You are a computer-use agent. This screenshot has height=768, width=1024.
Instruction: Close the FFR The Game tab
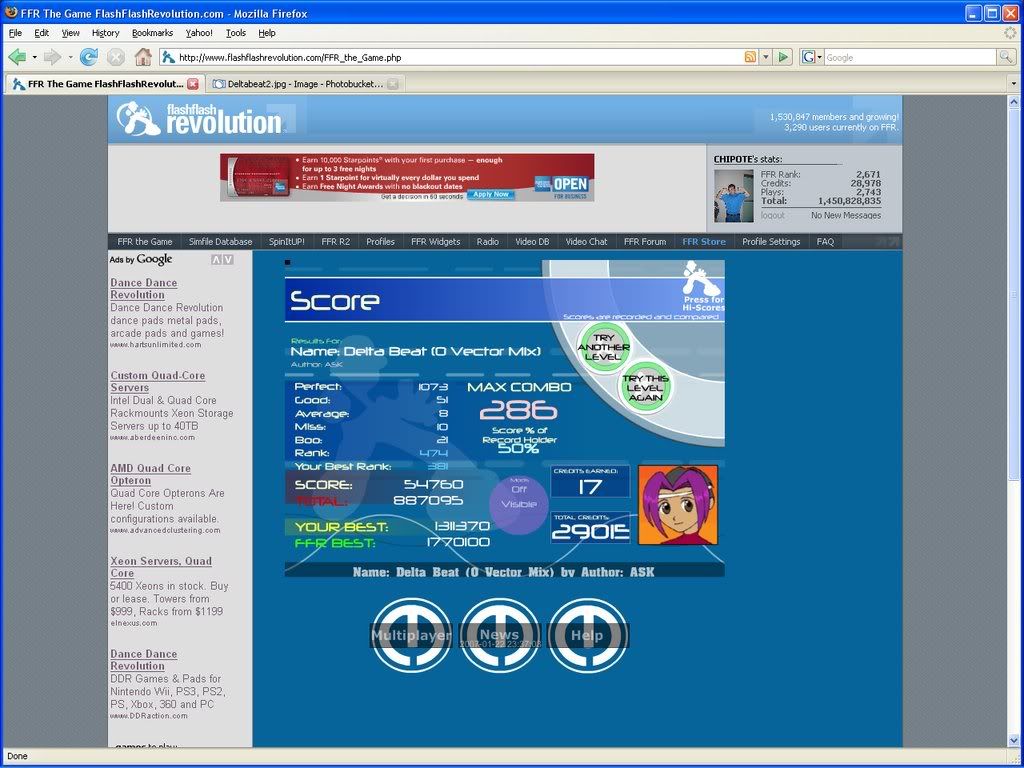pos(193,84)
